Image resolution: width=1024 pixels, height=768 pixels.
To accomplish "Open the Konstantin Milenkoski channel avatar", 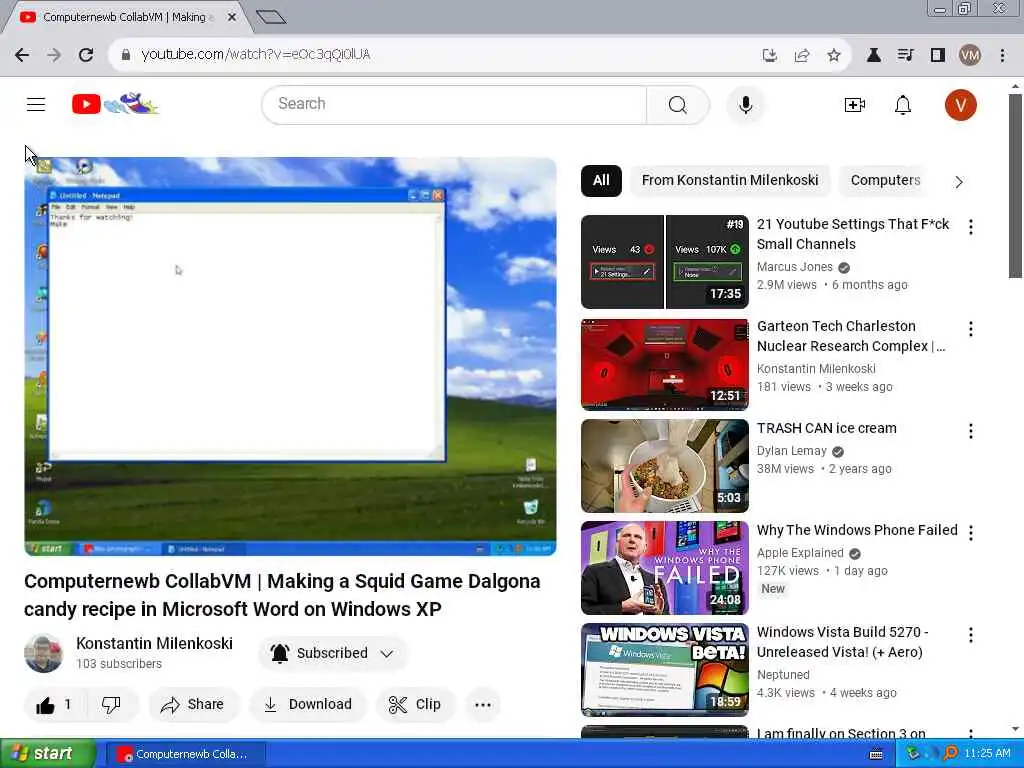I will point(44,653).
